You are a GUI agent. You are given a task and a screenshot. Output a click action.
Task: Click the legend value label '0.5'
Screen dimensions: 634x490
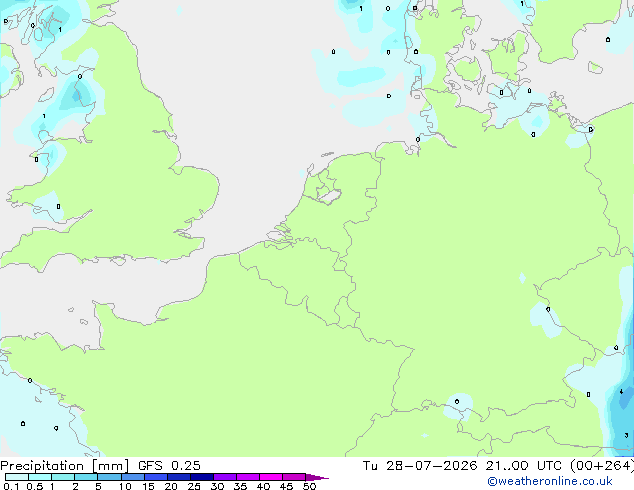tap(35, 486)
